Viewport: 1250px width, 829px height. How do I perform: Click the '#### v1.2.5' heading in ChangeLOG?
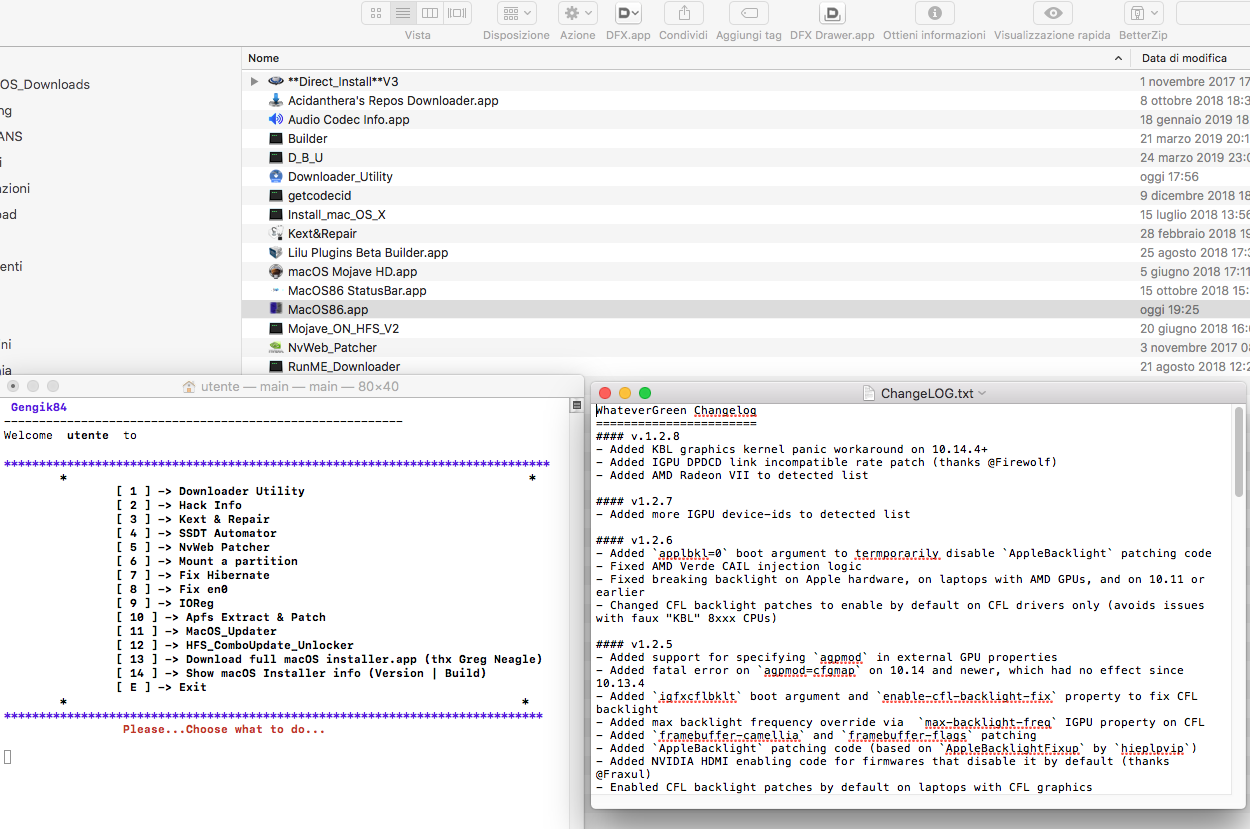tap(634, 644)
